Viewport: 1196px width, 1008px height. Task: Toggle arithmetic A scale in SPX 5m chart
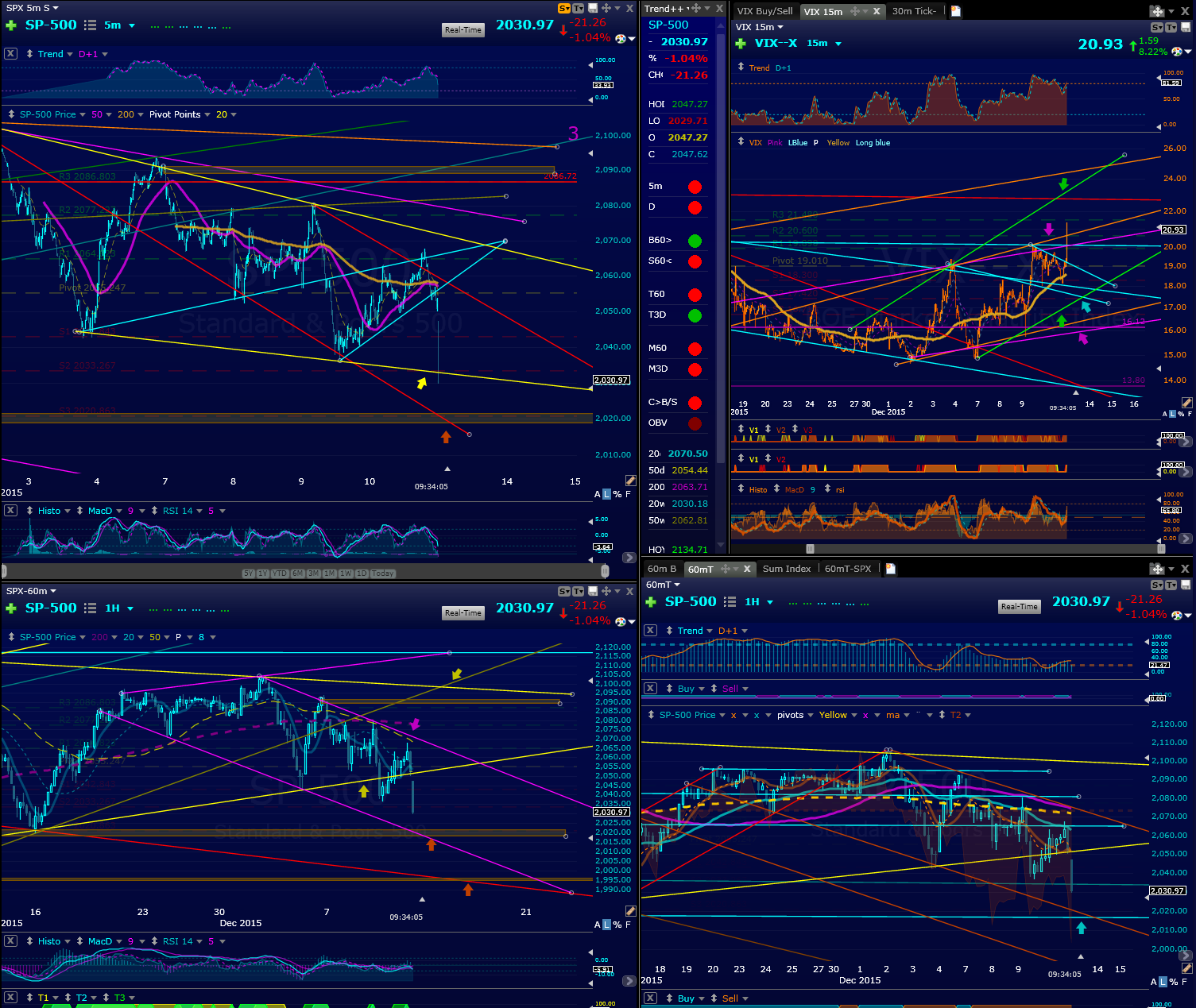click(x=598, y=494)
